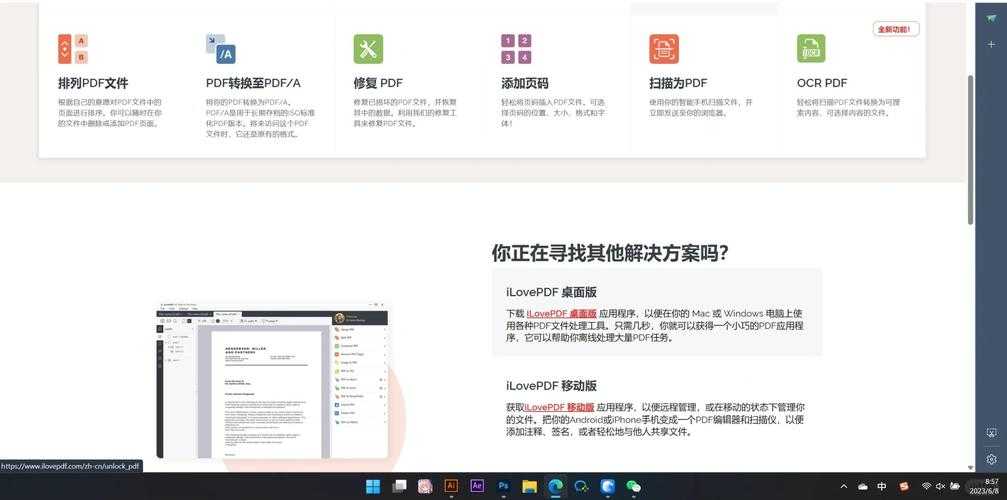Click the Windows Start button
The height and width of the screenshot is (500, 1007).
(373, 486)
